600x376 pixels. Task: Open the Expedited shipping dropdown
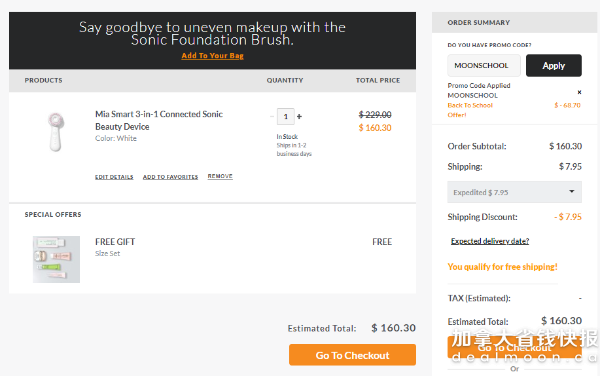click(514, 192)
